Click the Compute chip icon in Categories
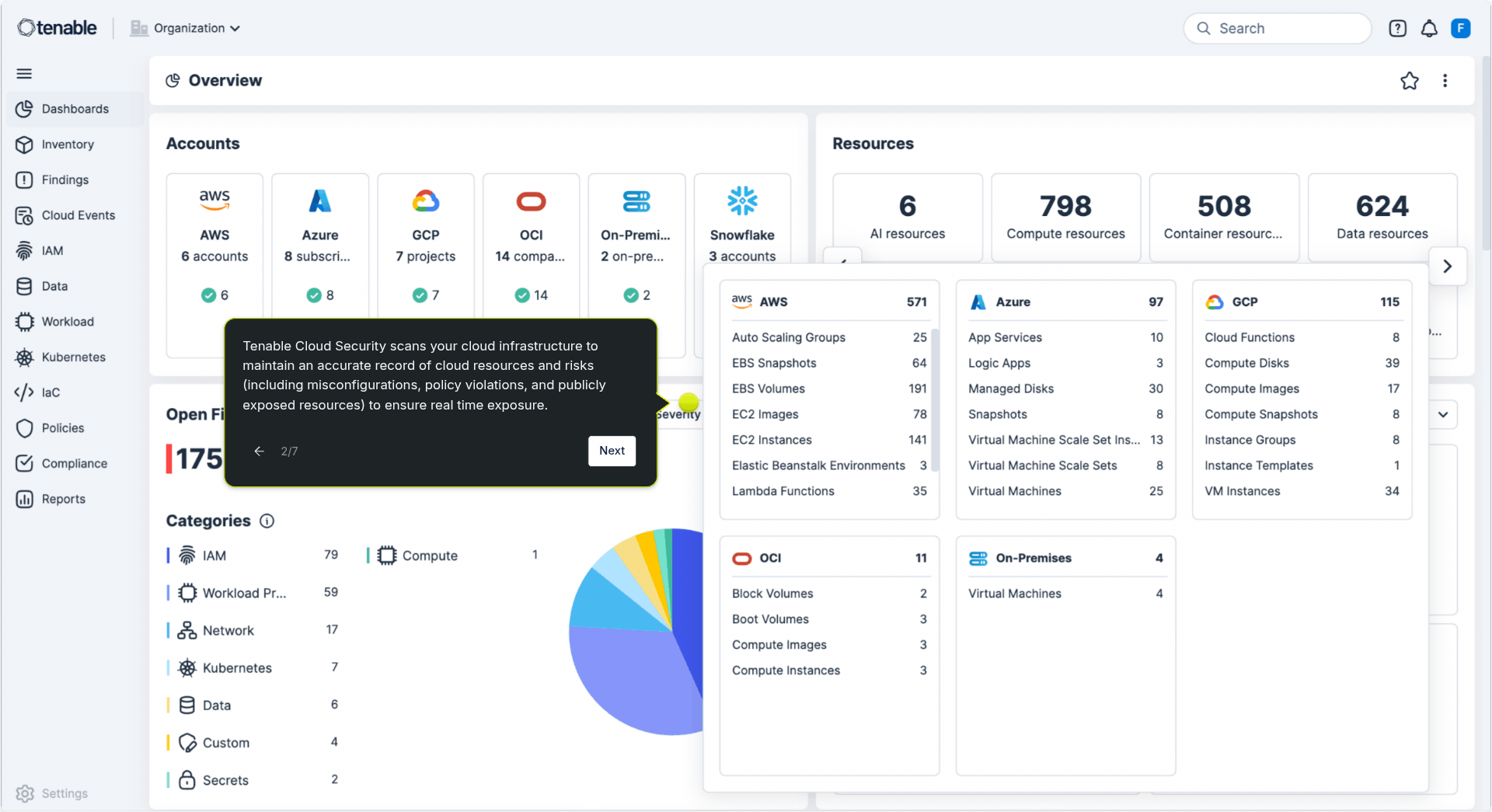This screenshot has height=812, width=1492. point(387,556)
